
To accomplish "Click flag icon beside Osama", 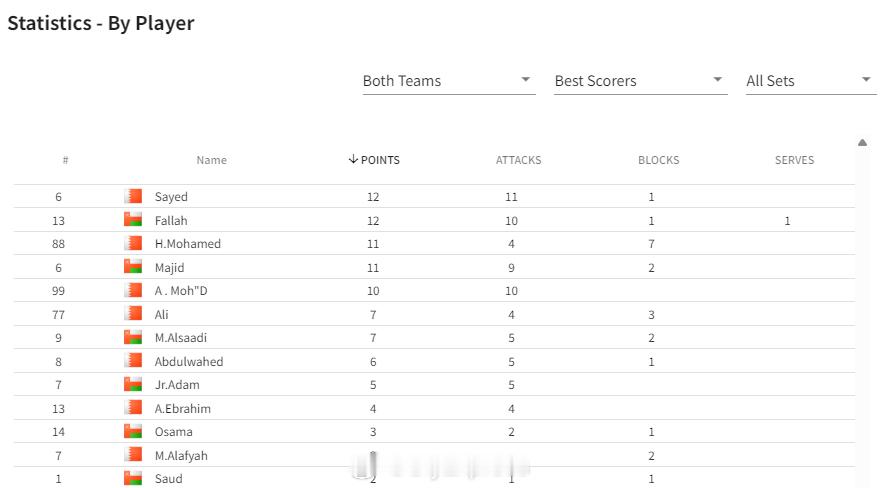I will tap(133, 431).
